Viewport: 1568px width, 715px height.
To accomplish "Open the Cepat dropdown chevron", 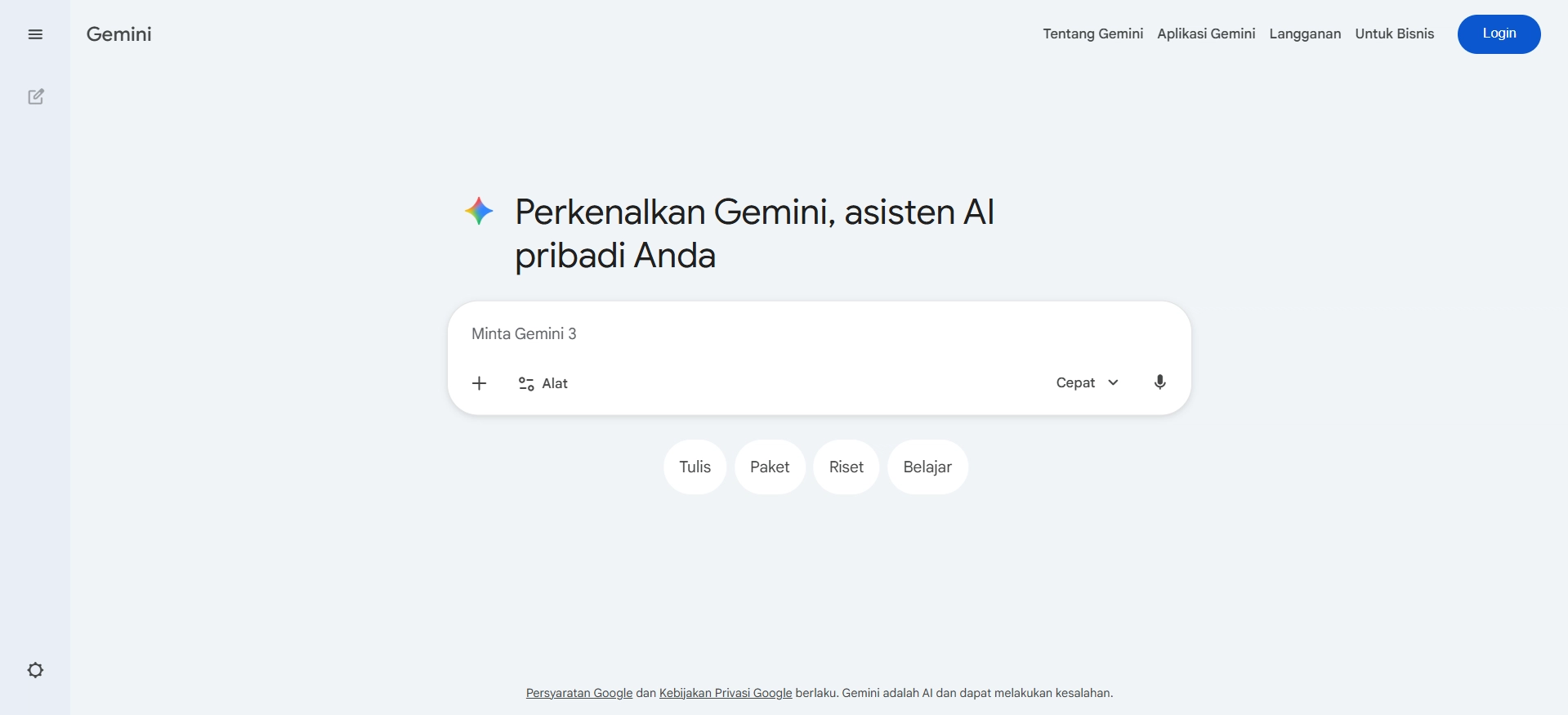I will click(1113, 382).
